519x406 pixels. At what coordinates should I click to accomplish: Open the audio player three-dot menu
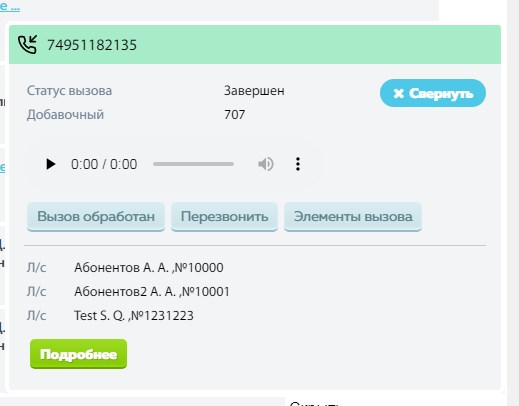point(298,164)
